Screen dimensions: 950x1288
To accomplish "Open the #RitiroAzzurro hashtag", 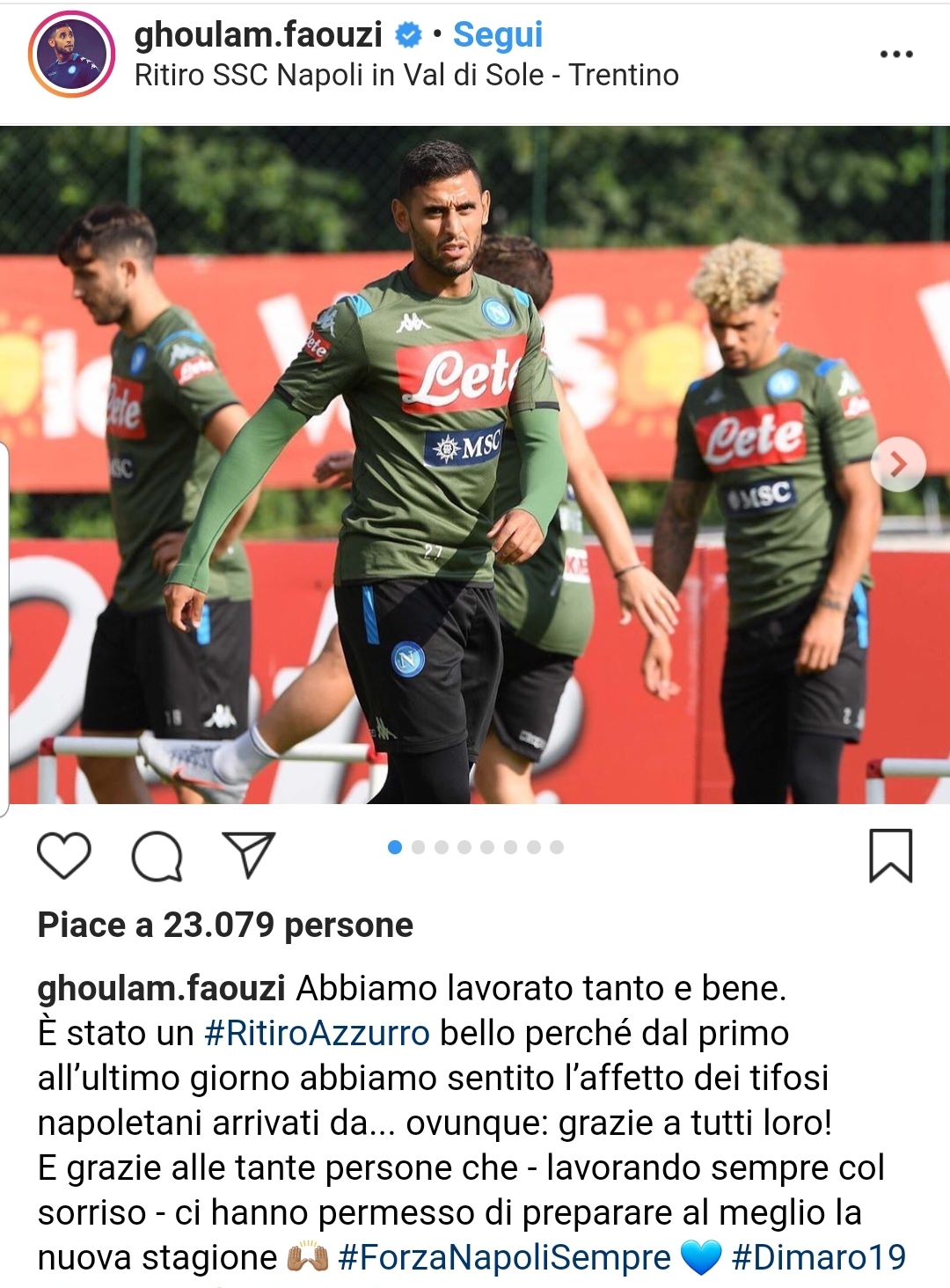I will [x=317, y=1034].
